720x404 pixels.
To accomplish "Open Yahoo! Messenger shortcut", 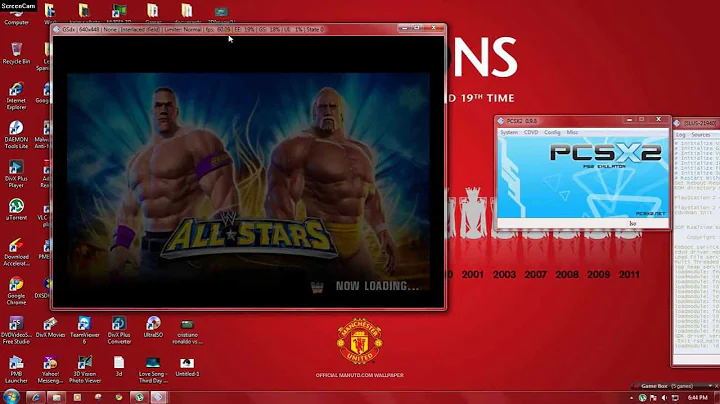I will tap(51, 369).
